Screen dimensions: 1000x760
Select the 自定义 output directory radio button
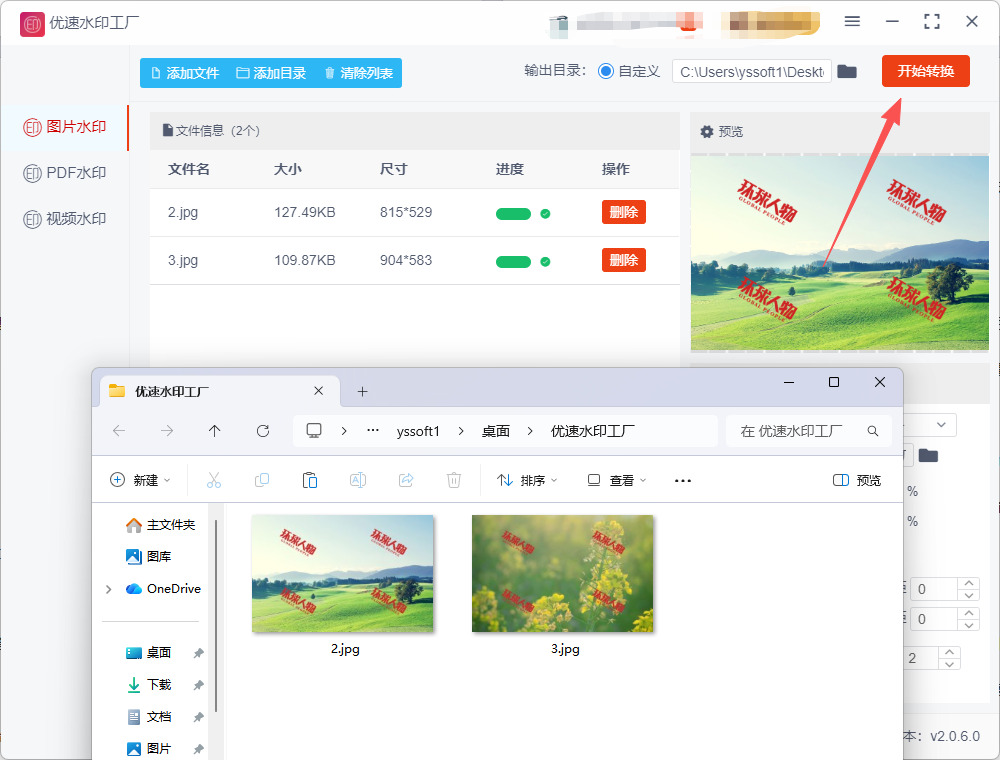point(606,71)
